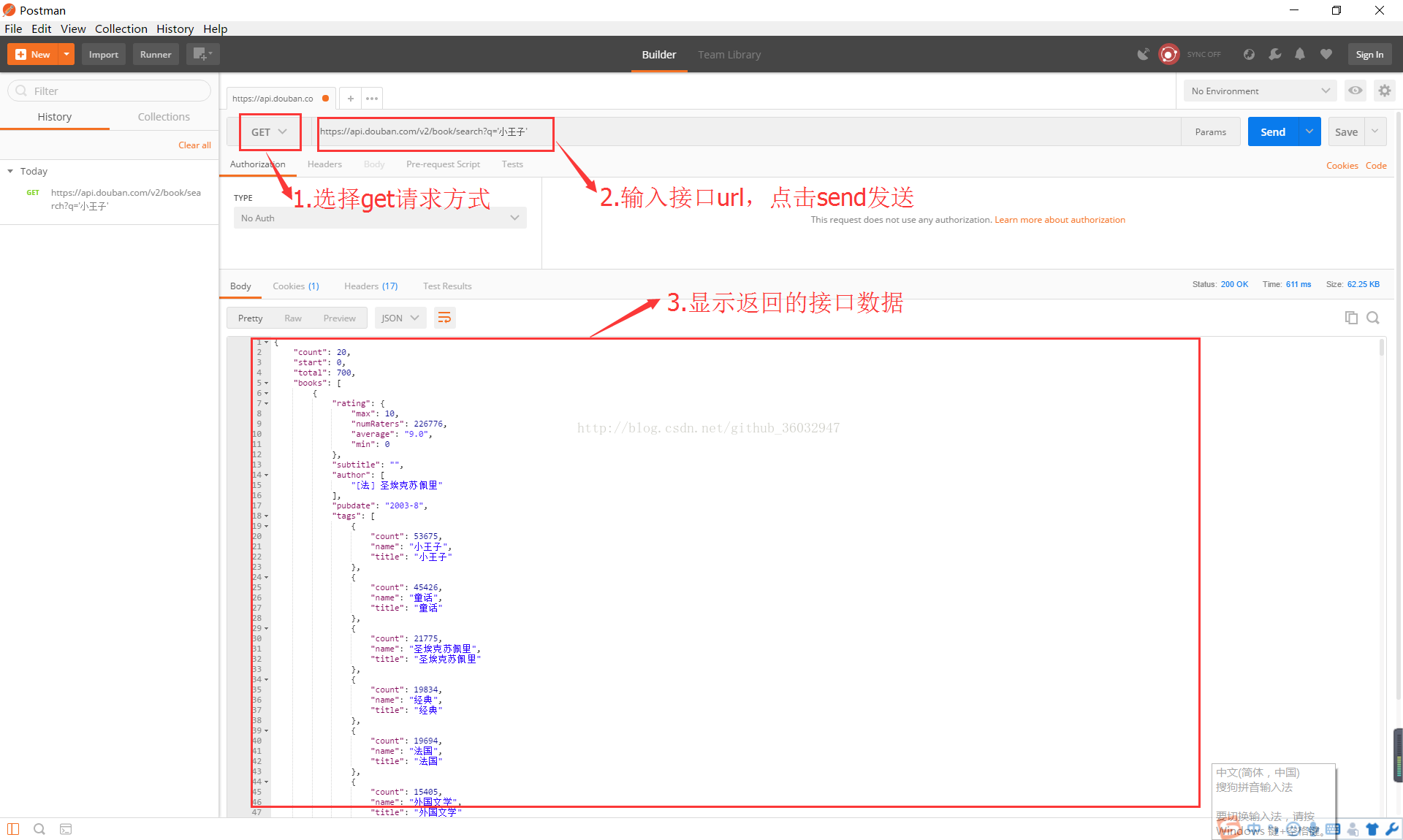The height and width of the screenshot is (840, 1403).
Task: Click the heart icon in header
Action: [x=1326, y=54]
